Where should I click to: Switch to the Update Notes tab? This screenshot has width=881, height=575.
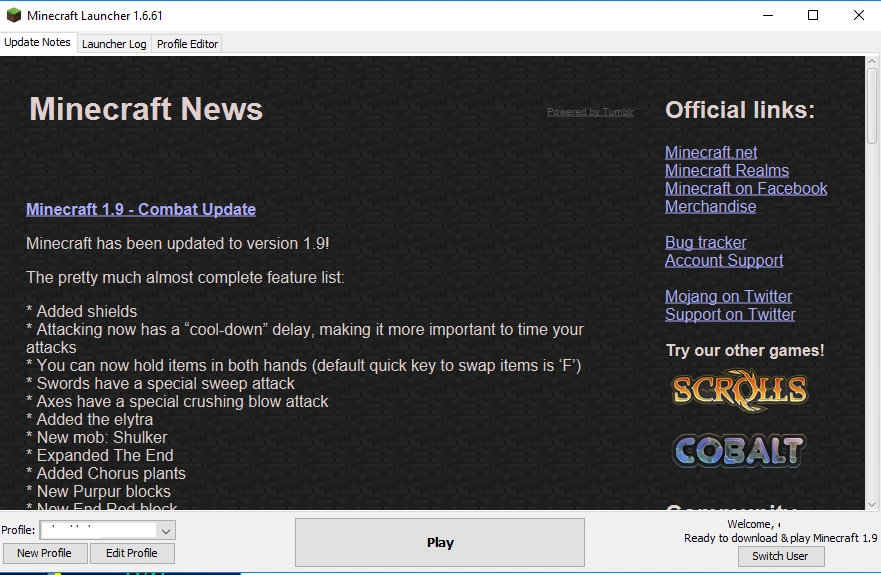pos(37,42)
